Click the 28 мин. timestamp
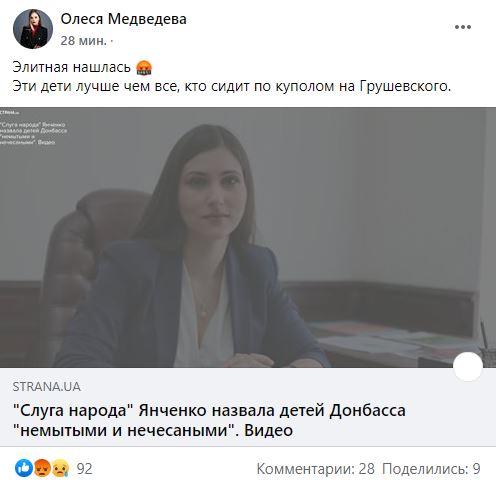 pos(84,41)
